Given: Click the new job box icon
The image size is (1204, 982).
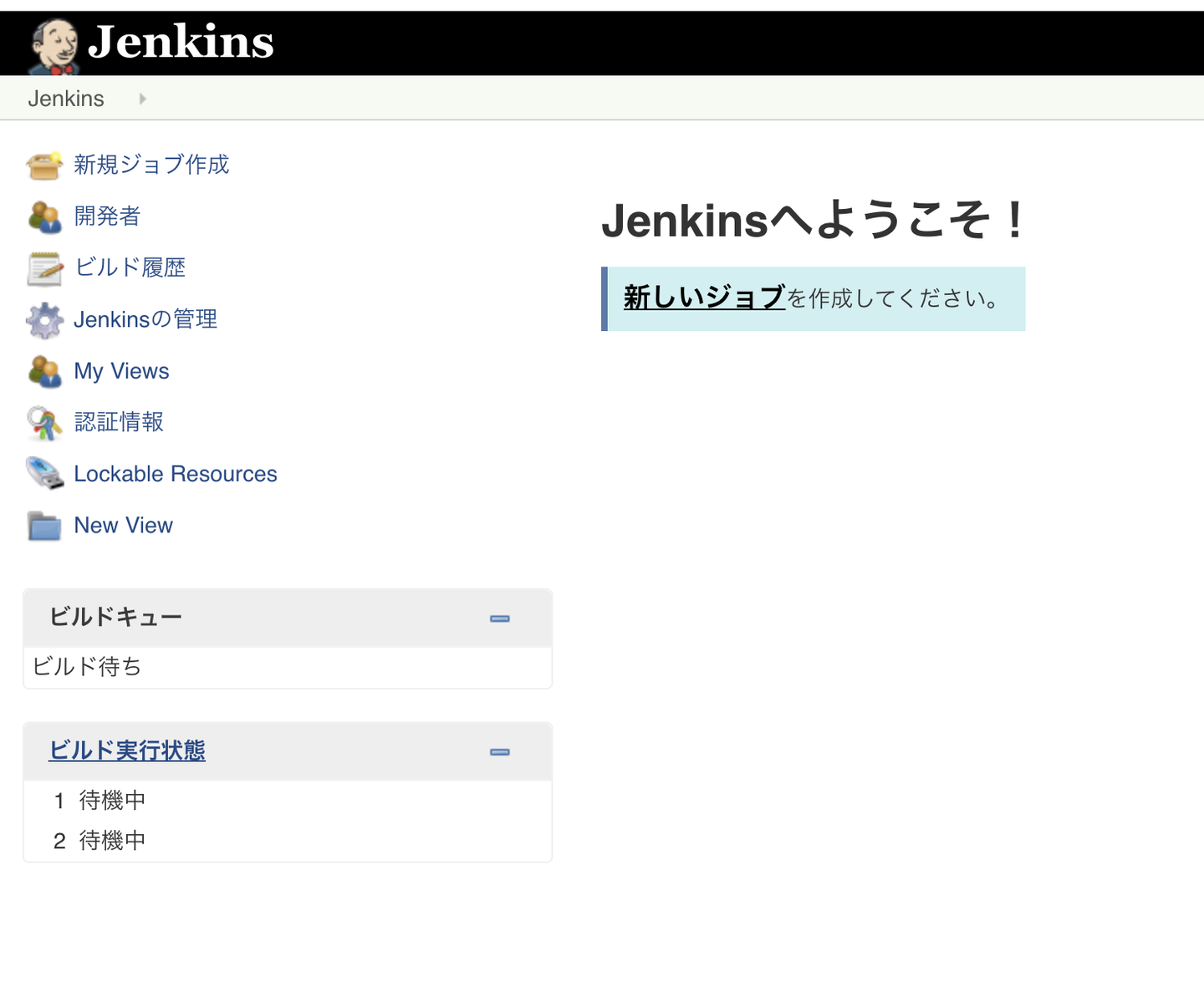Looking at the screenshot, I should click(x=44, y=165).
